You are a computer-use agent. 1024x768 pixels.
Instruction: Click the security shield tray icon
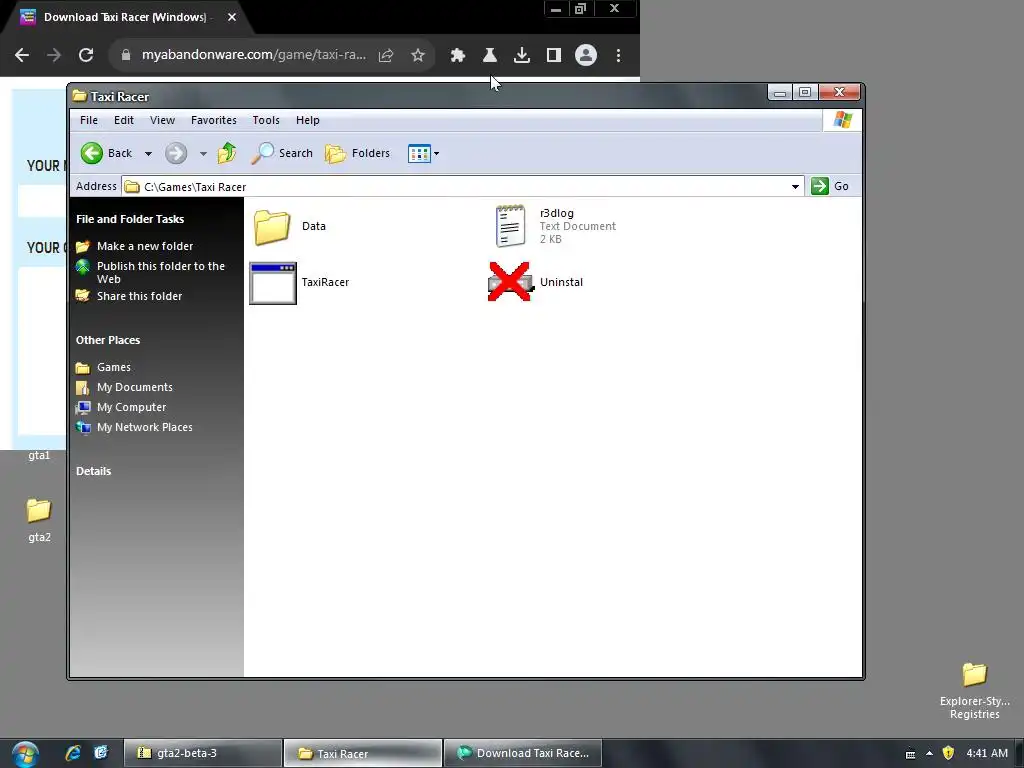(x=948, y=753)
